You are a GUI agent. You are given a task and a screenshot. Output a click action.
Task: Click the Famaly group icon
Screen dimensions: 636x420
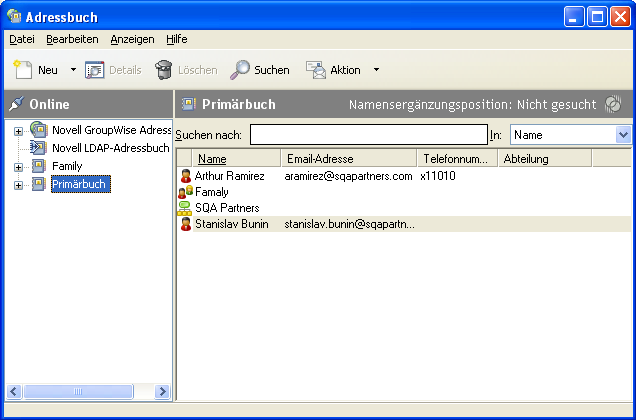(185, 192)
